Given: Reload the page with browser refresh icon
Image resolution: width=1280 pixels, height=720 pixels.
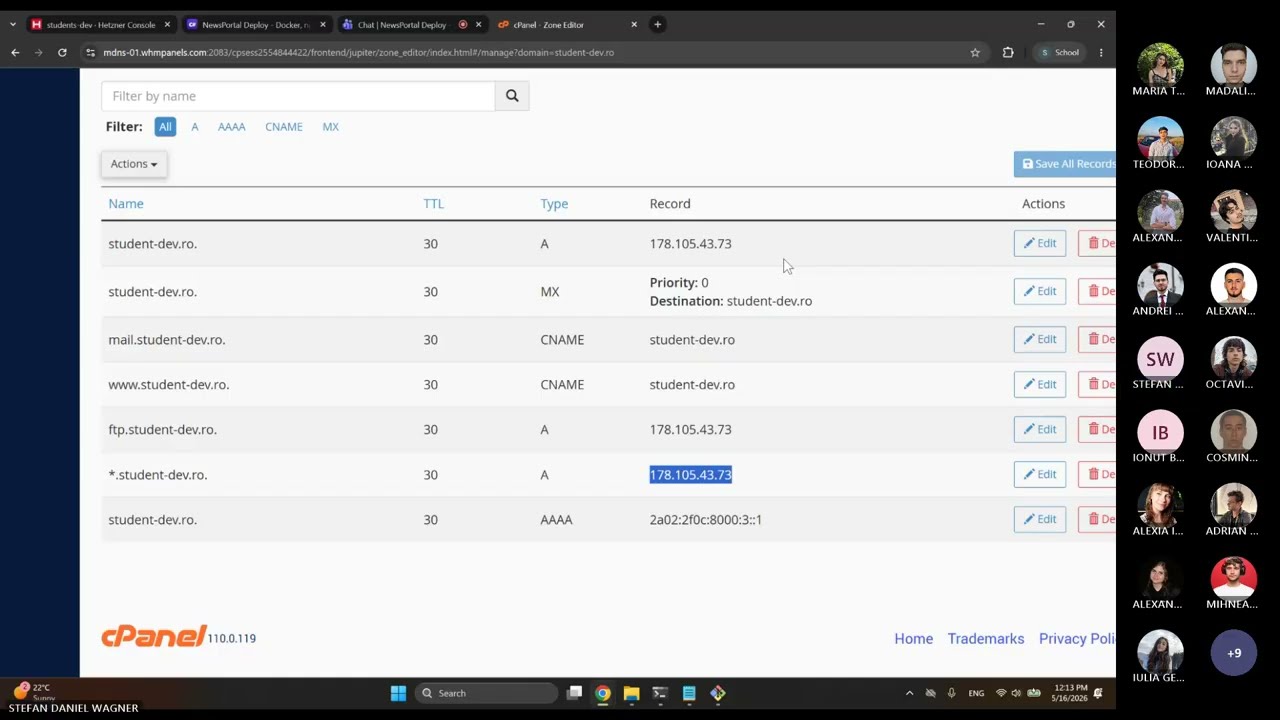Looking at the screenshot, I should 62,52.
